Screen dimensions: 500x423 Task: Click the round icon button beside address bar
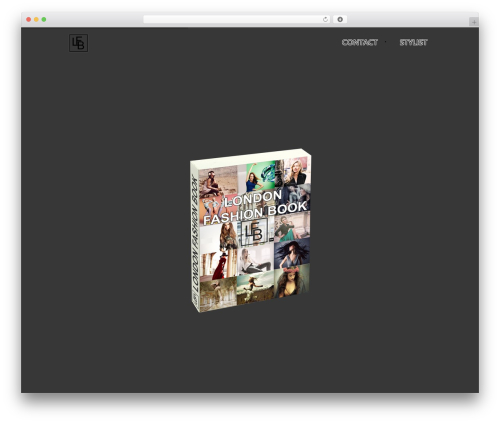tap(340, 19)
